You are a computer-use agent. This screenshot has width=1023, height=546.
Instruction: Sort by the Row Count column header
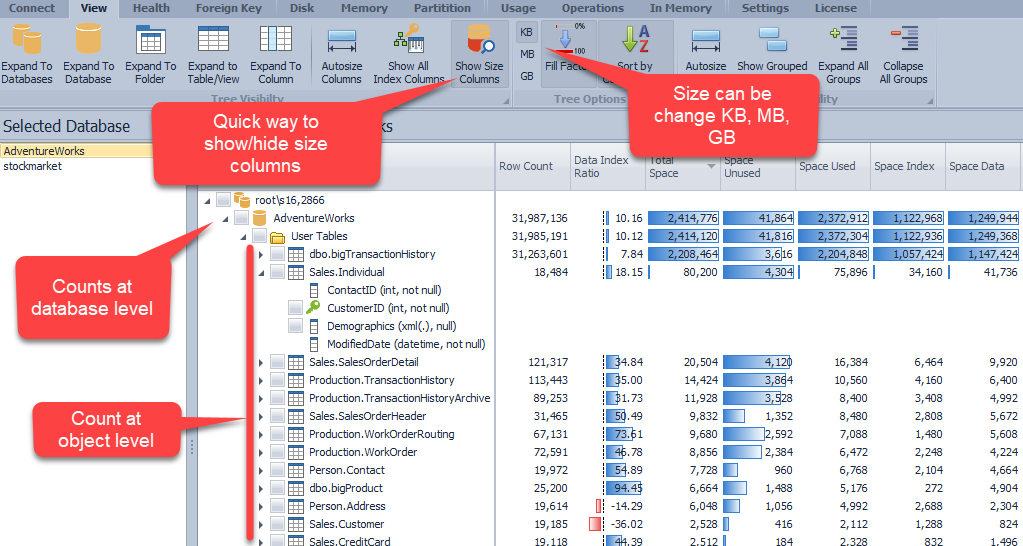tap(532, 166)
